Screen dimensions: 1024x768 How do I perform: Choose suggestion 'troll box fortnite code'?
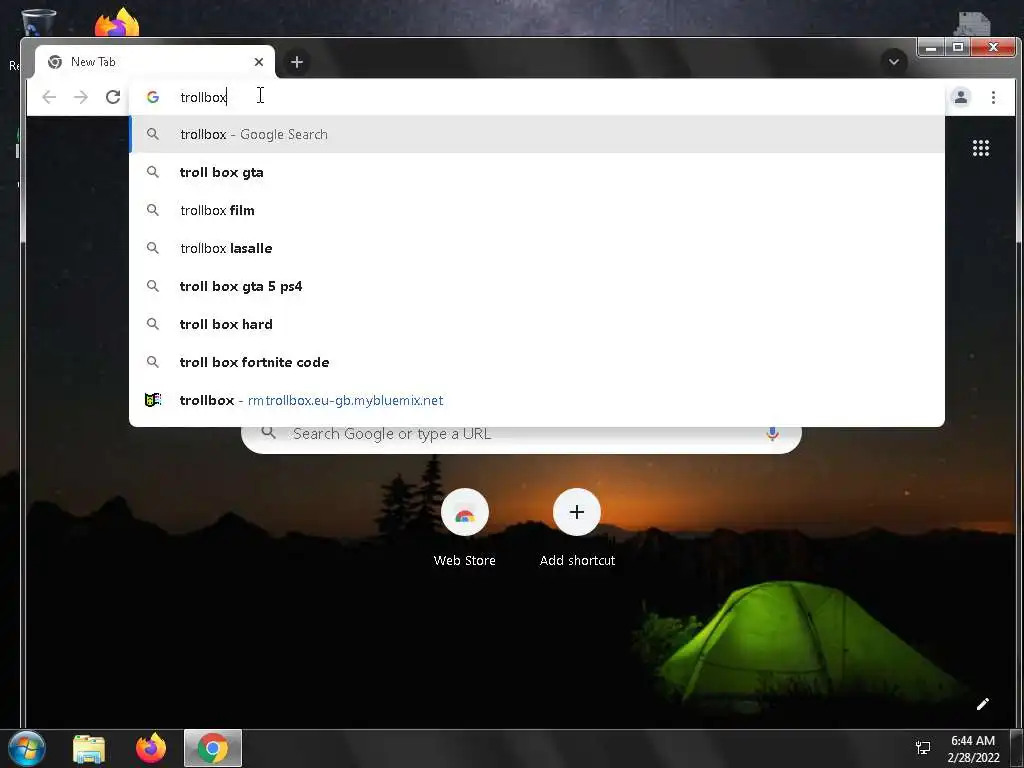click(x=537, y=362)
